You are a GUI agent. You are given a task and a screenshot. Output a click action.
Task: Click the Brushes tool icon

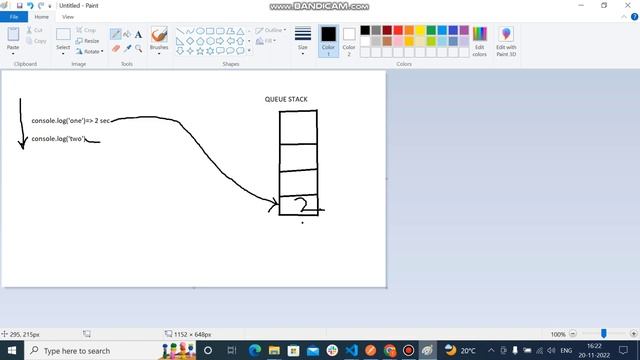click(x=159, y=34)
